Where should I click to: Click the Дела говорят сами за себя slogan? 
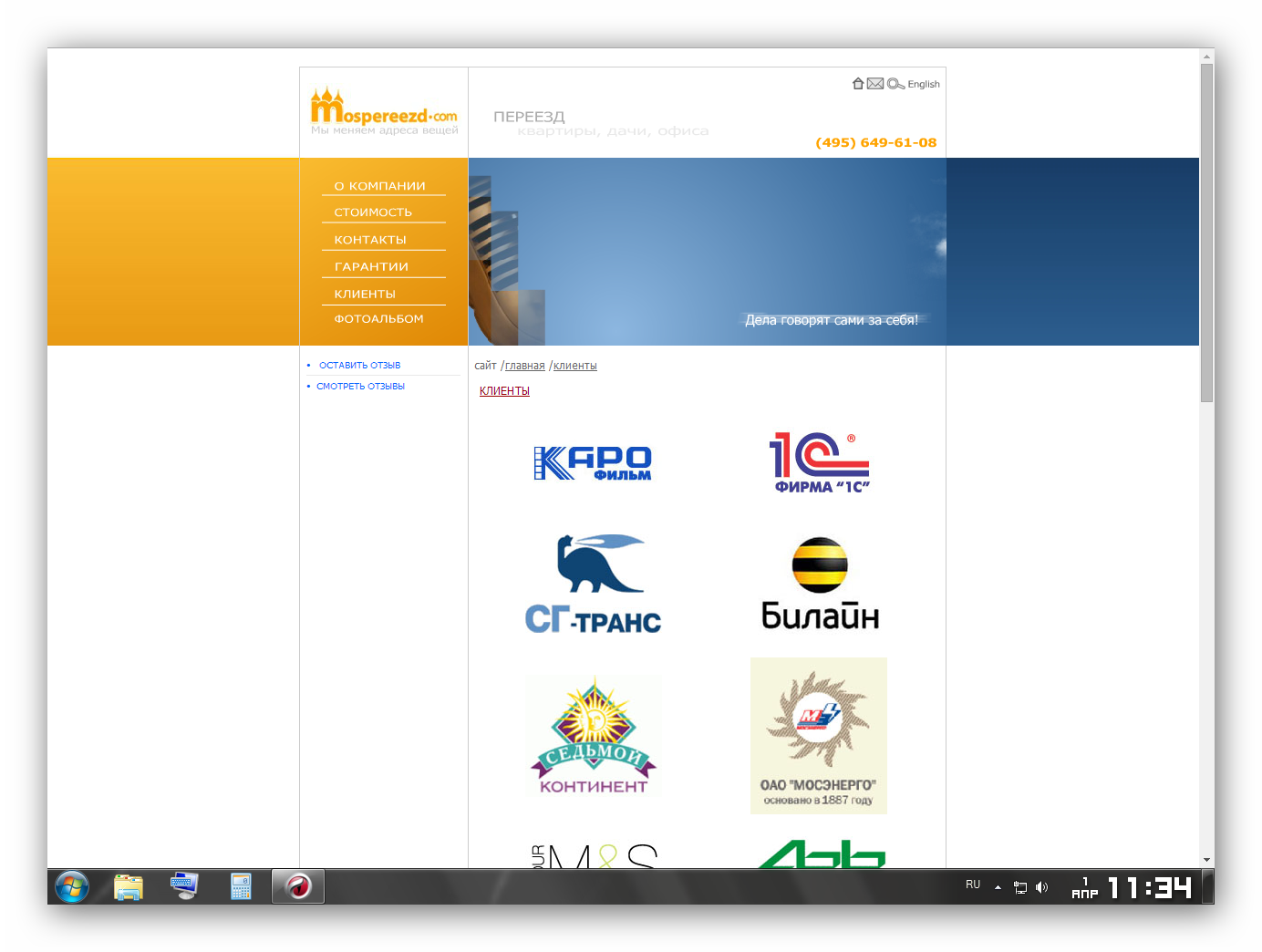832,320
